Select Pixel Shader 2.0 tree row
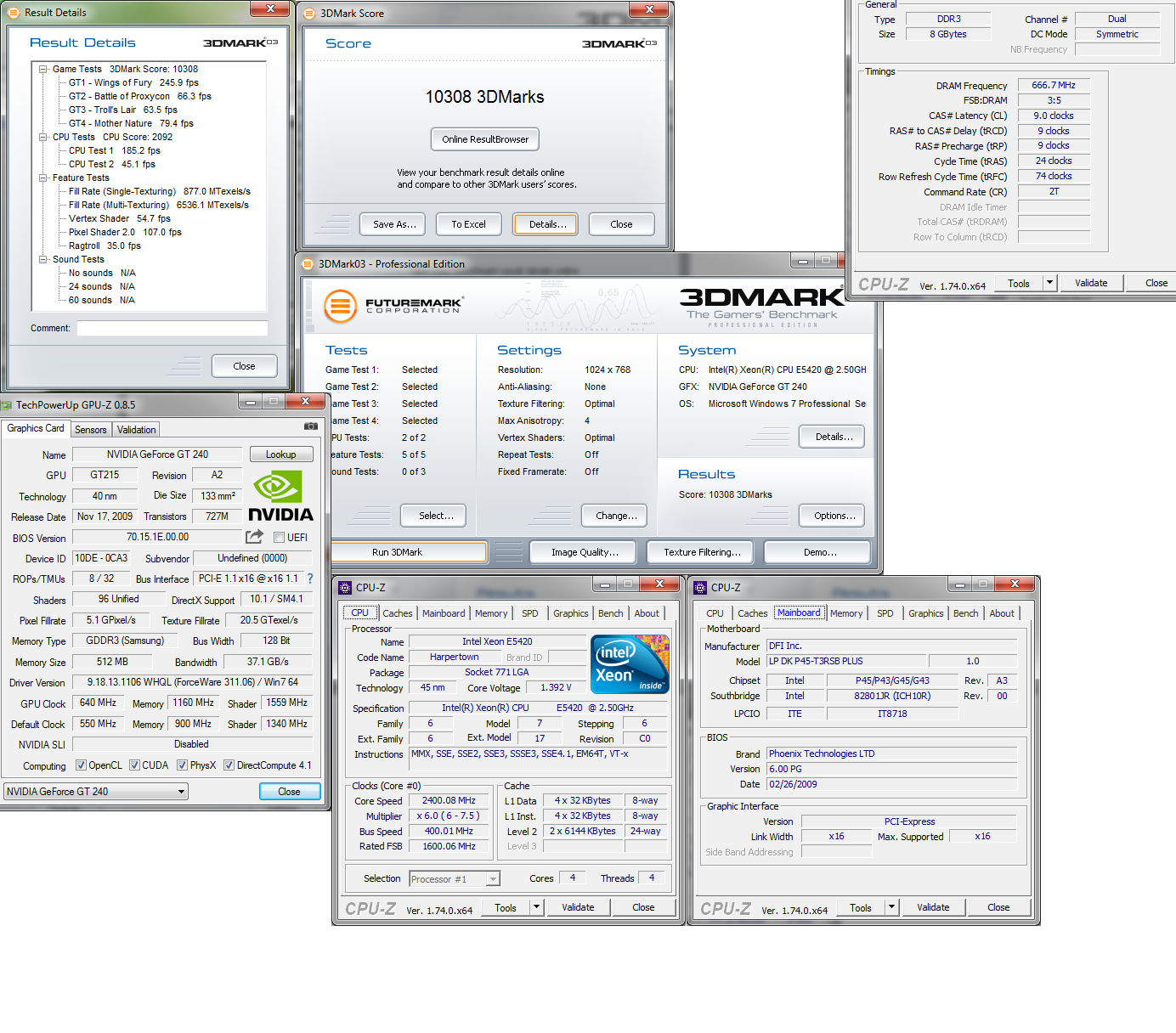Screen dimensions: 1176x1033 point(125,232)
